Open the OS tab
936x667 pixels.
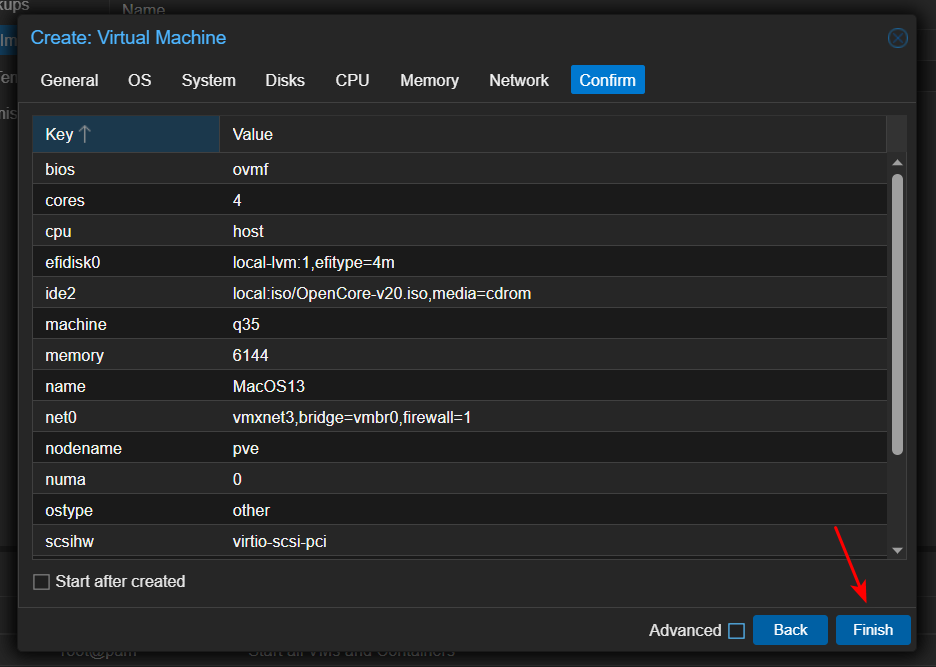[x=140, y=80]
